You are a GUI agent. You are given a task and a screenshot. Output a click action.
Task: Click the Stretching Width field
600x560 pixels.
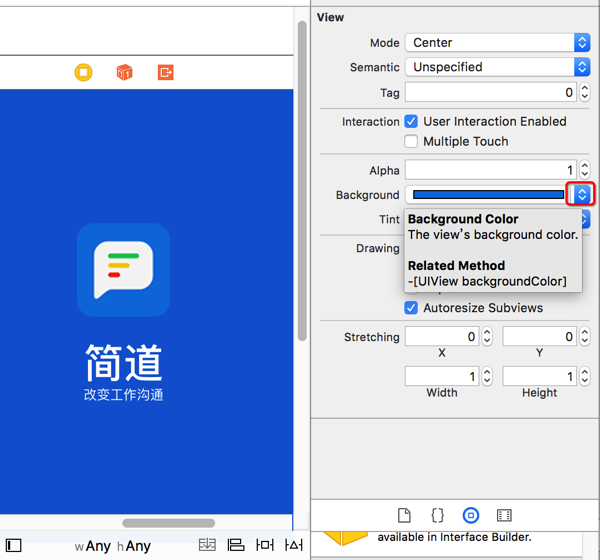tap(442, 376)
